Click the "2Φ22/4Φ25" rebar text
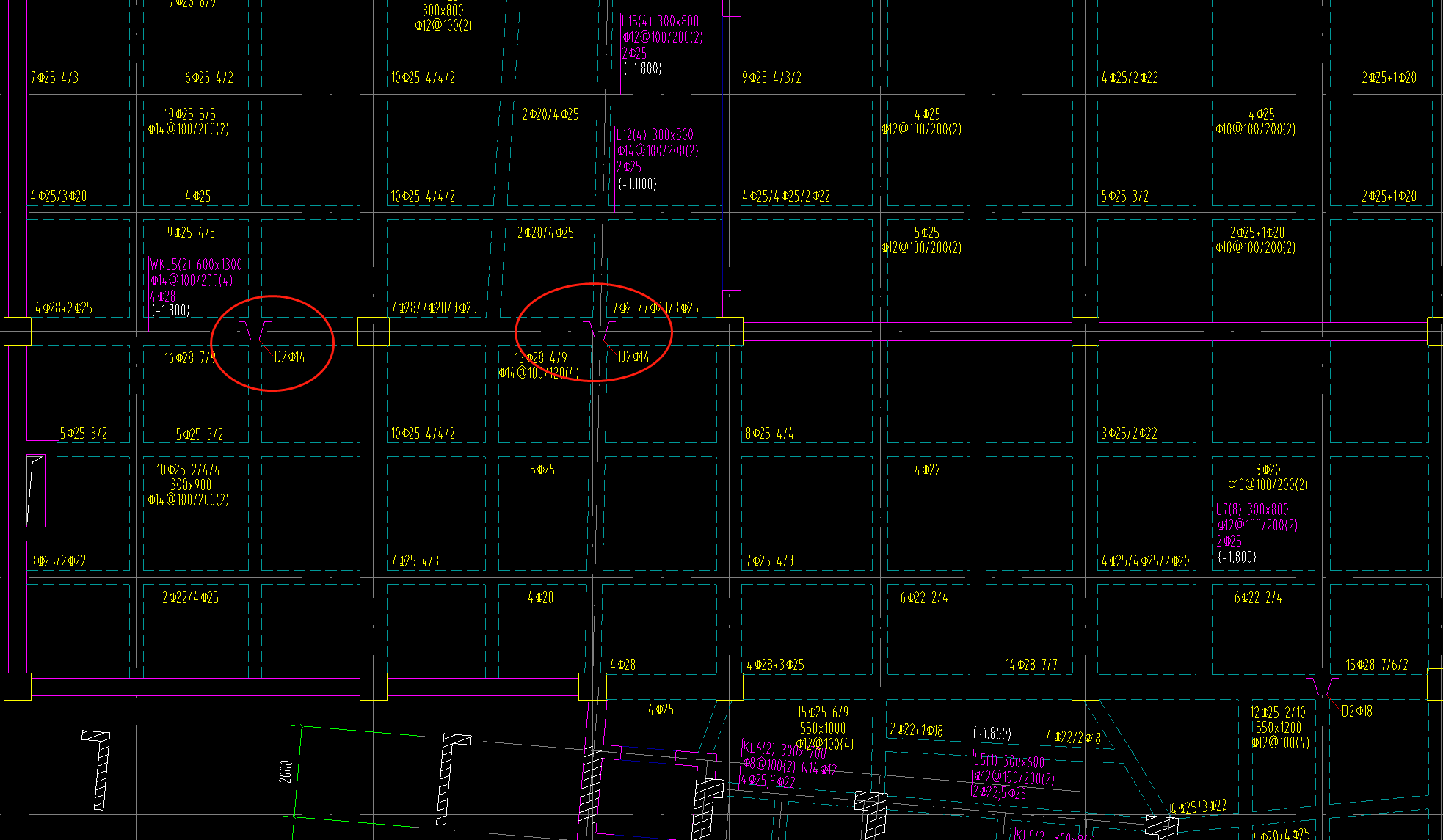The image size is (1443, 840). pyautogui.click(x=190, y=598)
